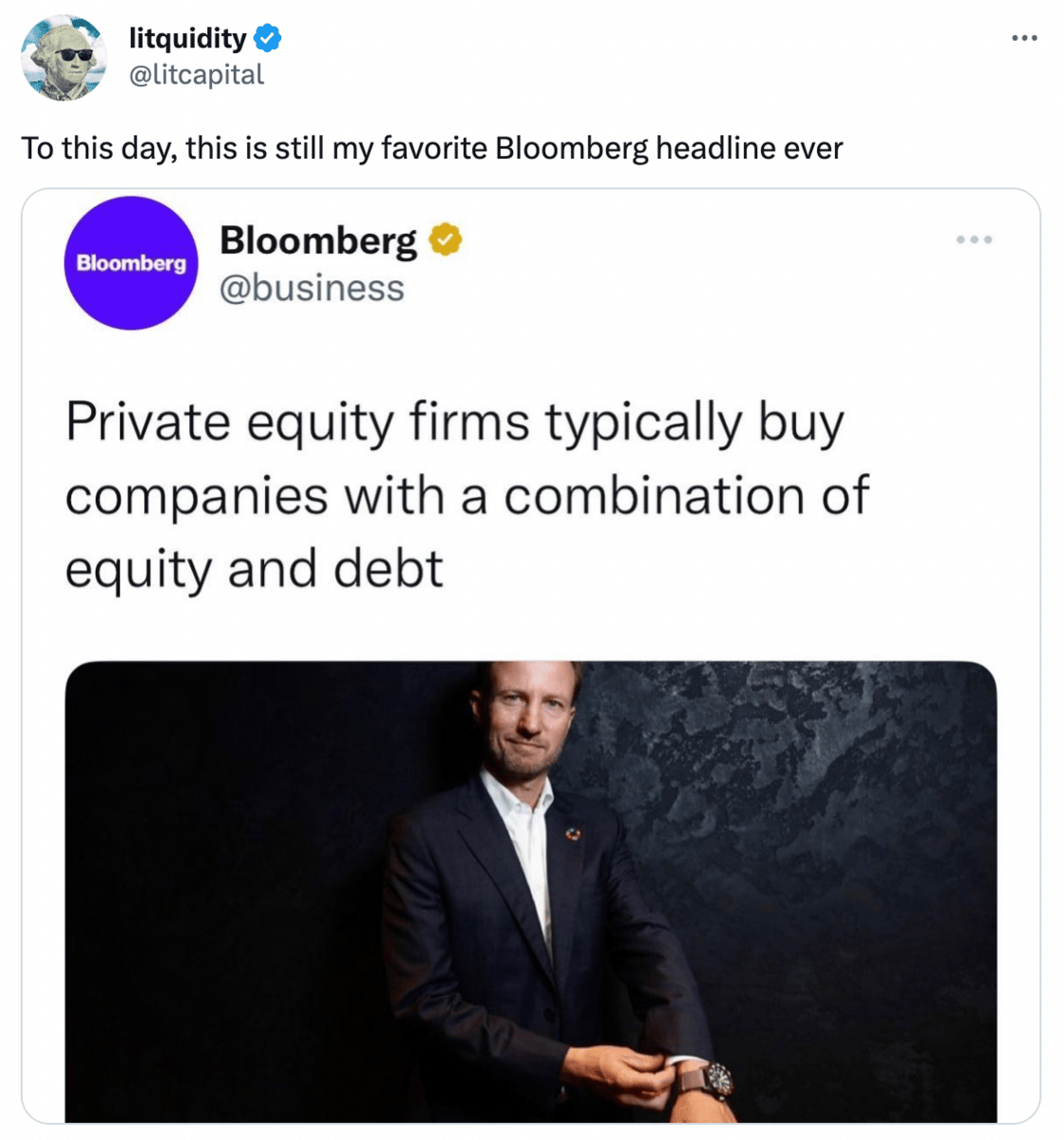Image resolution: width=1064 pixels, height=1140 pixels.
Task: Click "companies with a combination of" headline line
Action: point(466,496)
